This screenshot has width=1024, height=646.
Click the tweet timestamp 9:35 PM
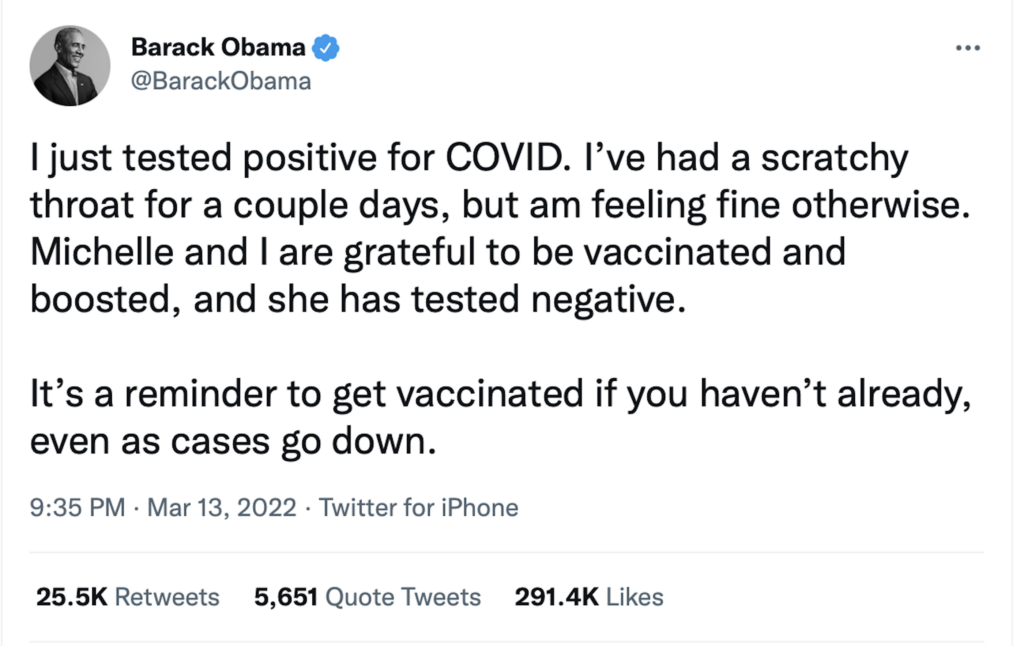tap(77, 508)
